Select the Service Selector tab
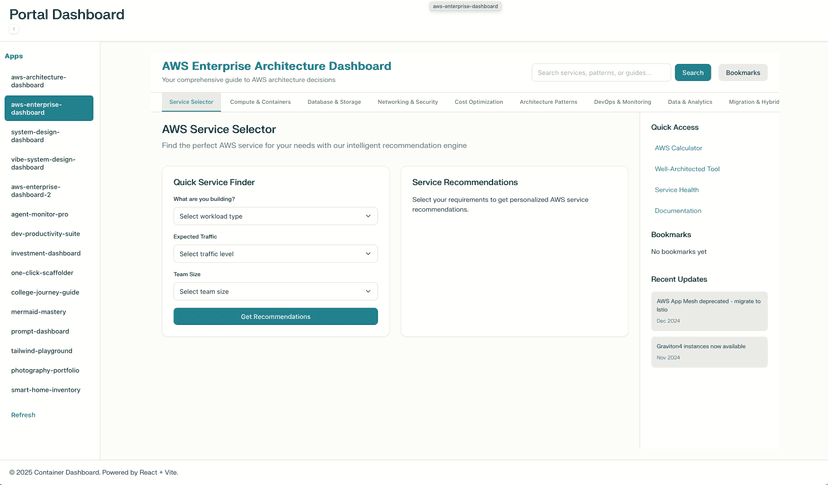The height and width of the screenshot is (485, 828). (191, 102)
